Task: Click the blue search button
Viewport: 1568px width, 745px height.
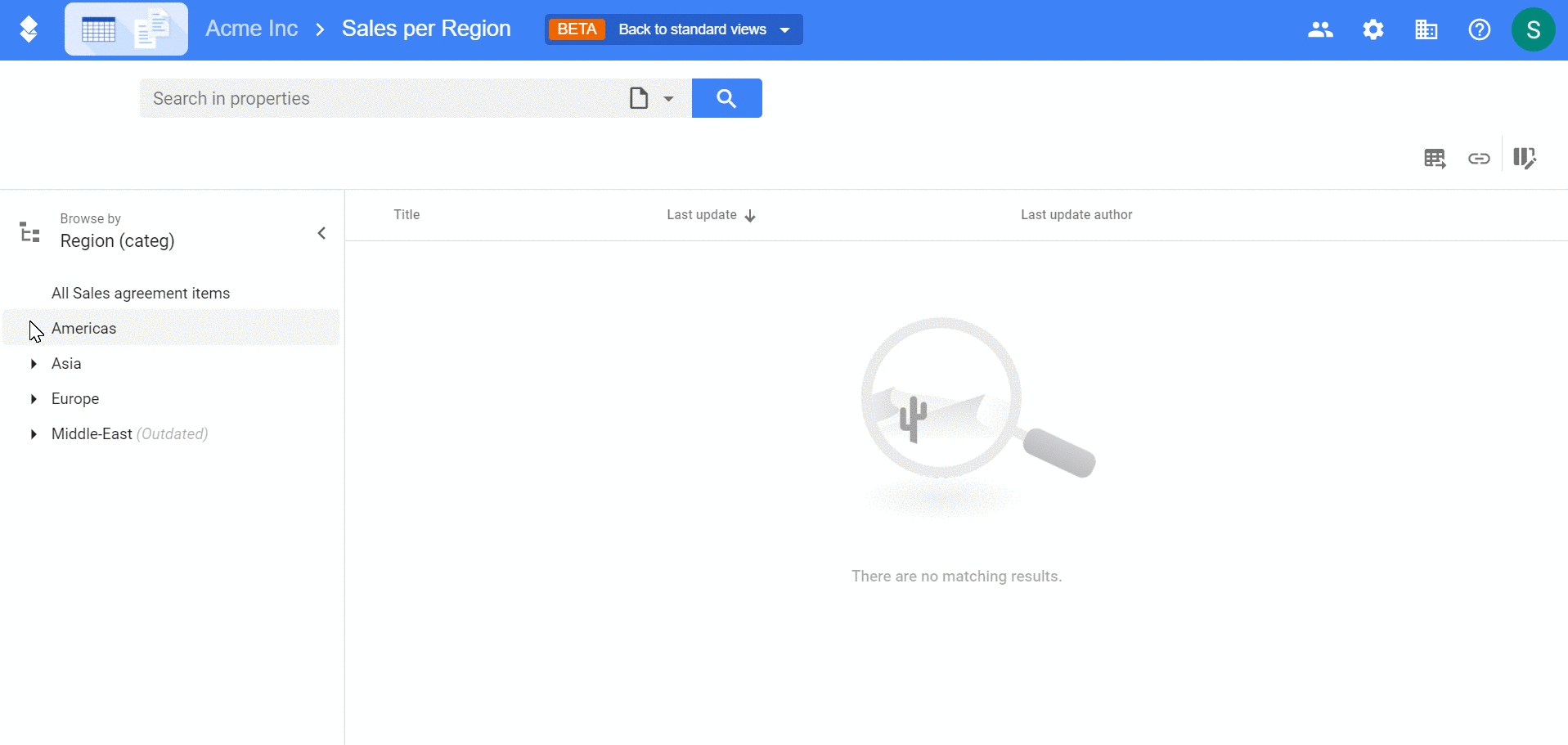Action: point(727,98)
